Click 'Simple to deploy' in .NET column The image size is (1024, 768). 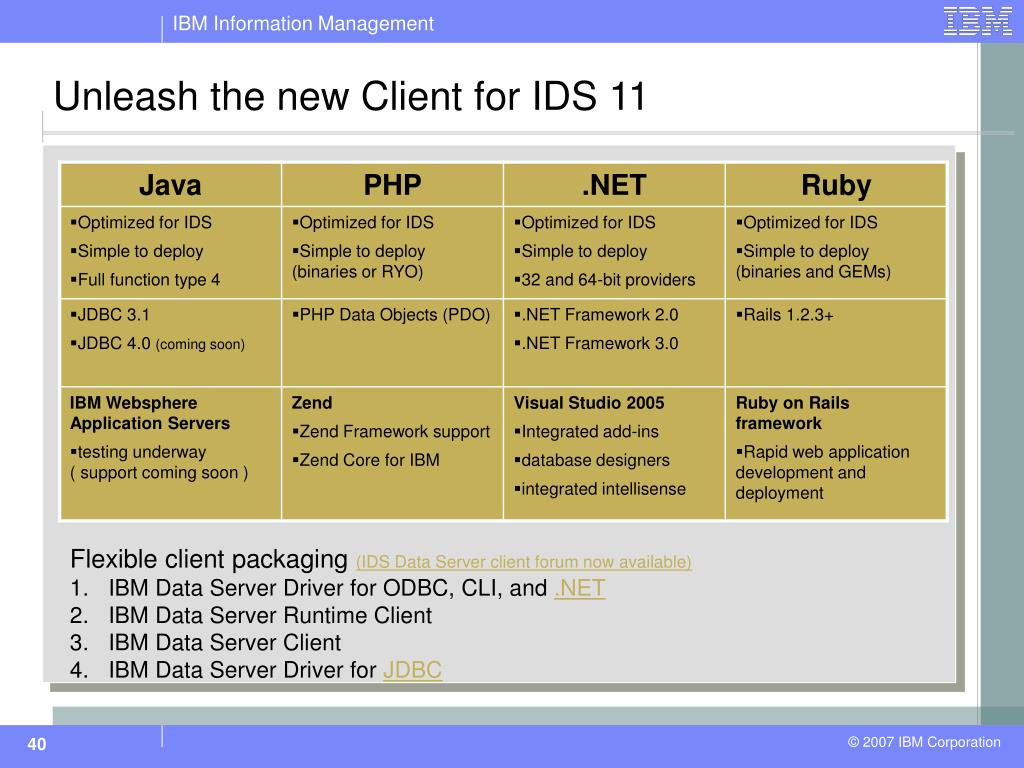581,251
